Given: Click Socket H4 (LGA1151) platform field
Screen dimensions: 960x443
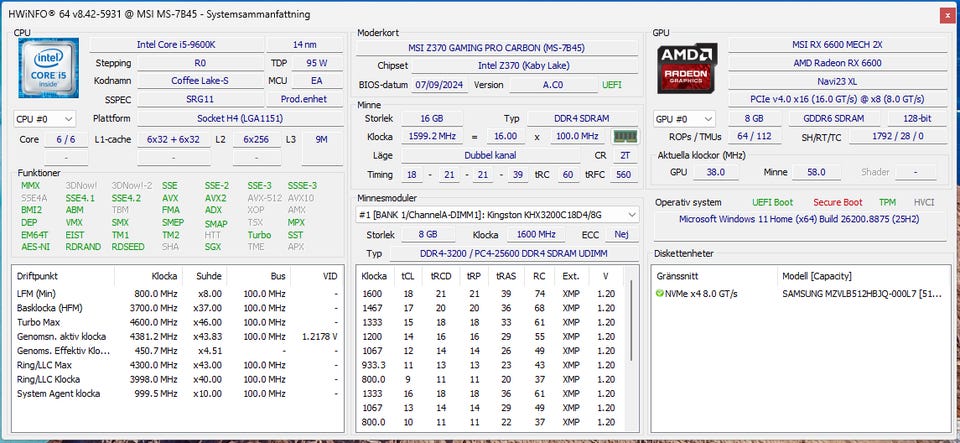Looking at the screenshot, I should click(x=240, y=119).
